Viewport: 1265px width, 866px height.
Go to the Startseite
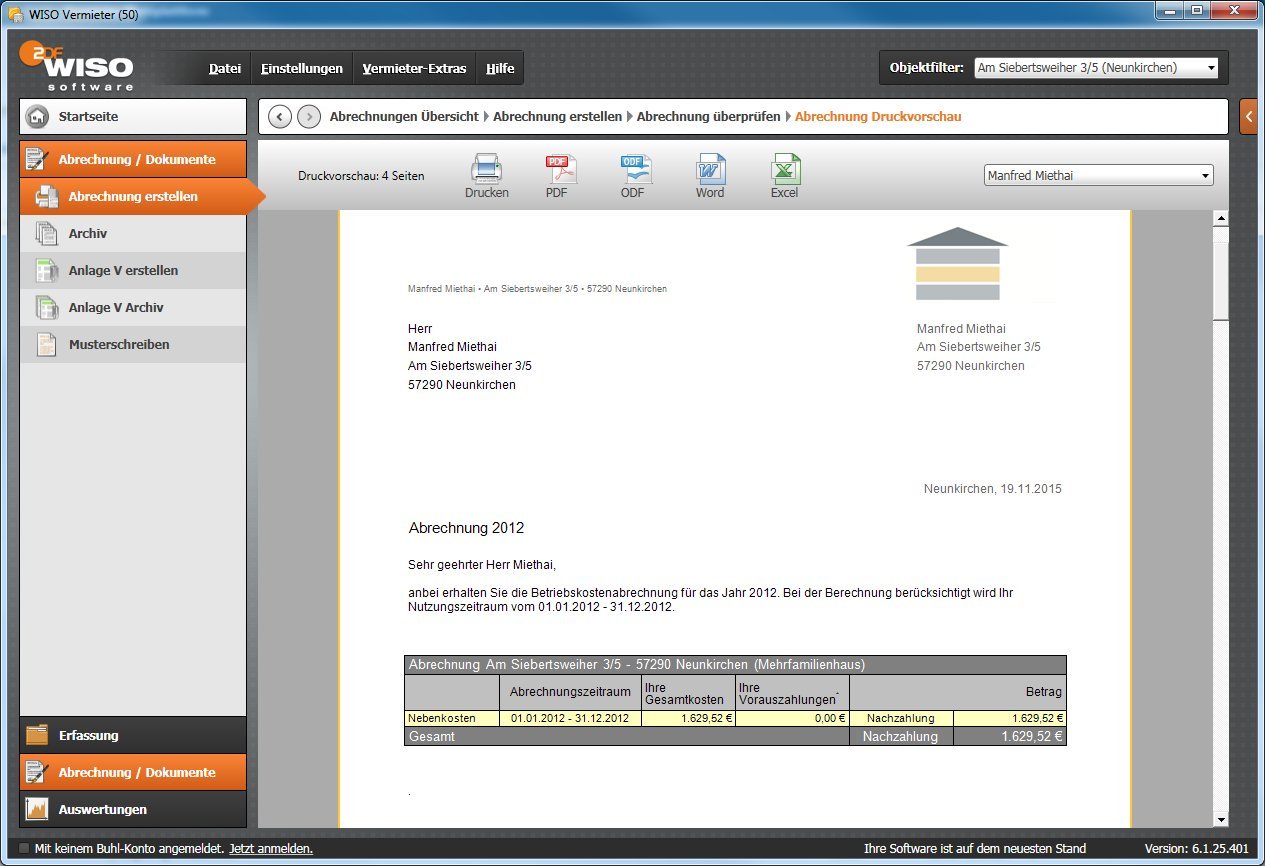coord(133,117)
